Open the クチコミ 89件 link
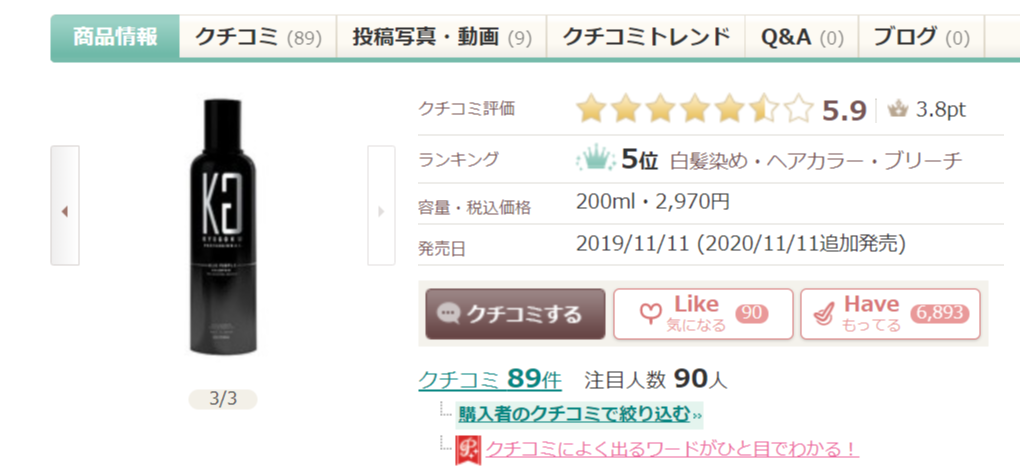 (x=489, y=380)
